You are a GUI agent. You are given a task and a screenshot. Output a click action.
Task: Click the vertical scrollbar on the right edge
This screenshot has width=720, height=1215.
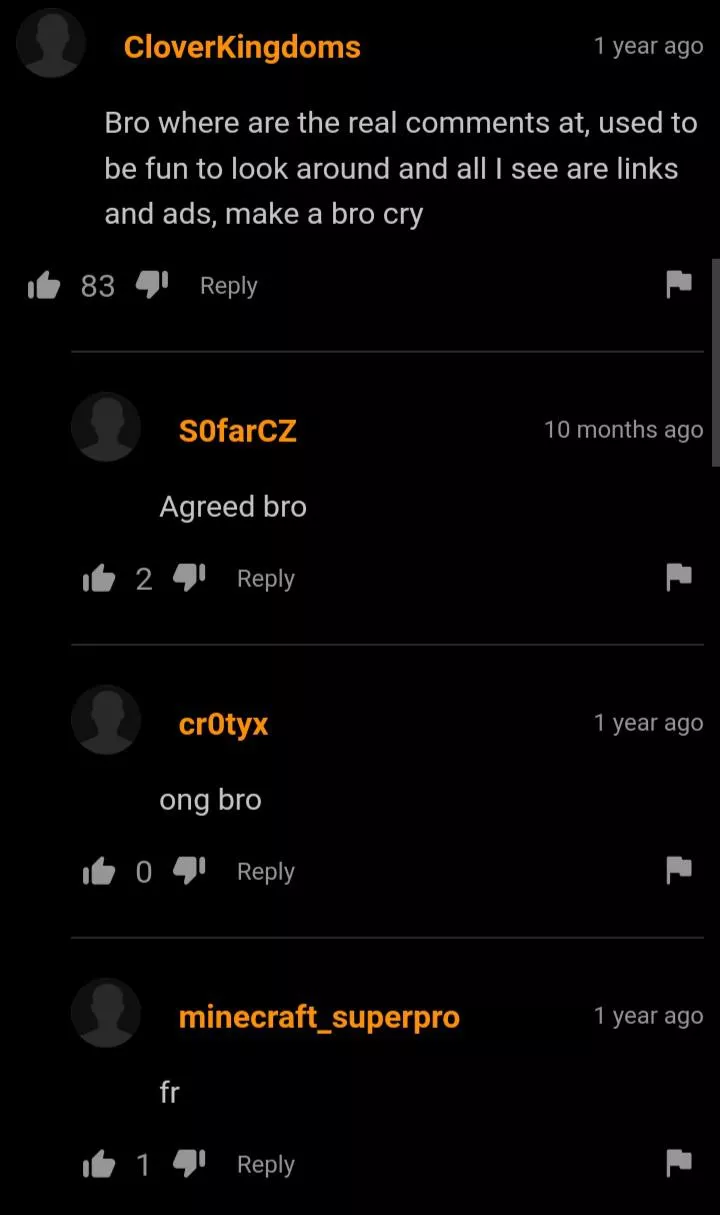tap(715, 362)
